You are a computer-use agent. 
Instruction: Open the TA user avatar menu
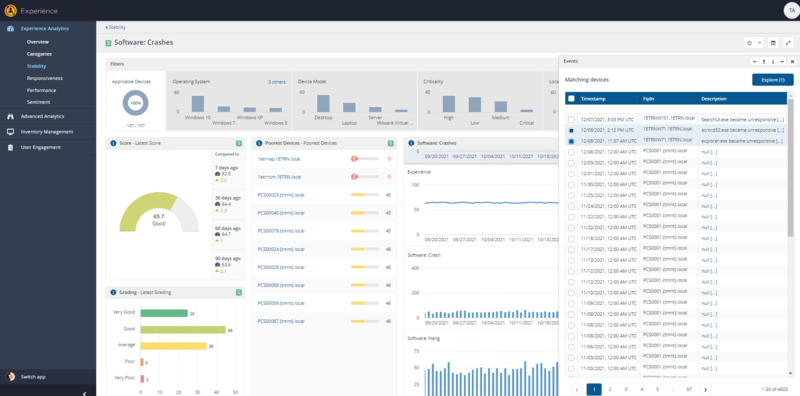point(791,10)
